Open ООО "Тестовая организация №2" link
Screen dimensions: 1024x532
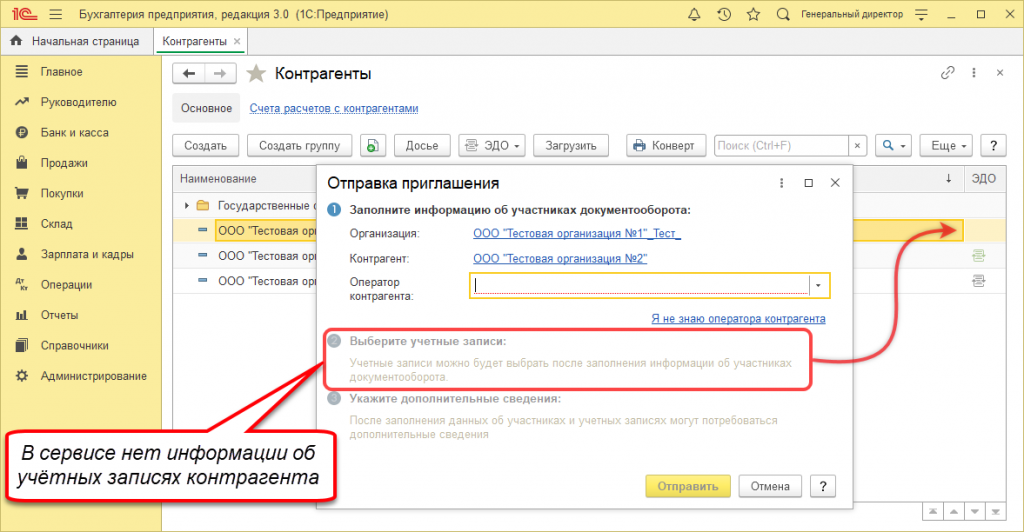(x=560, y=258)
